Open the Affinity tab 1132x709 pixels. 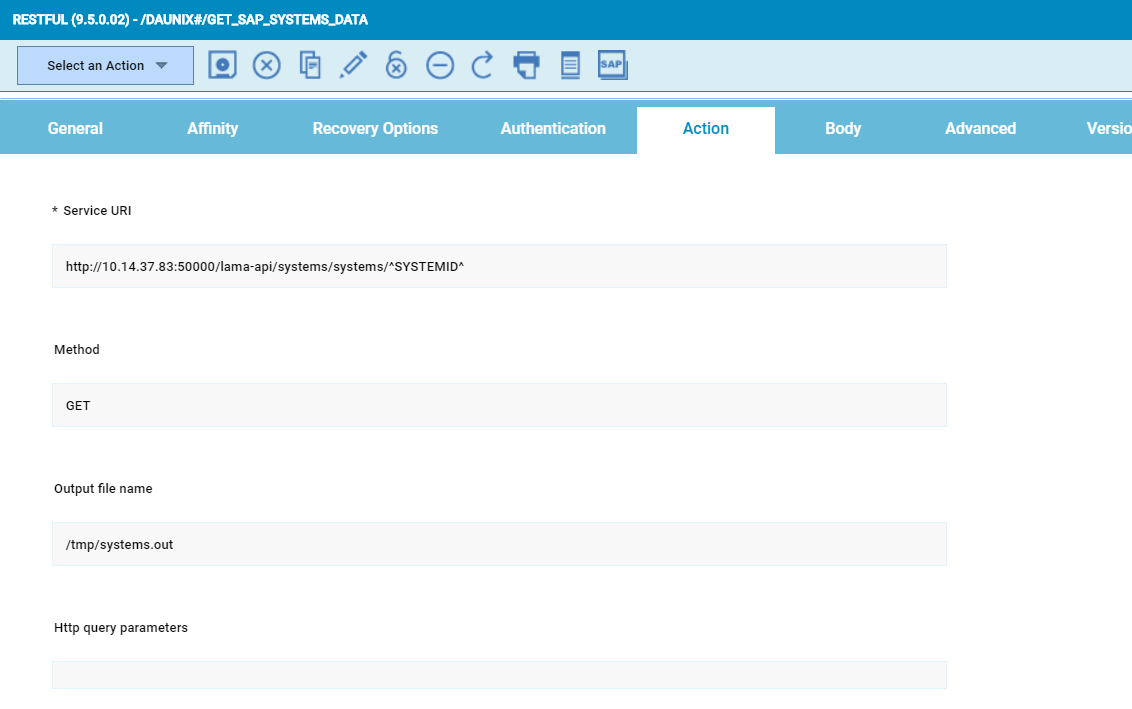click(x=212, y=129)
